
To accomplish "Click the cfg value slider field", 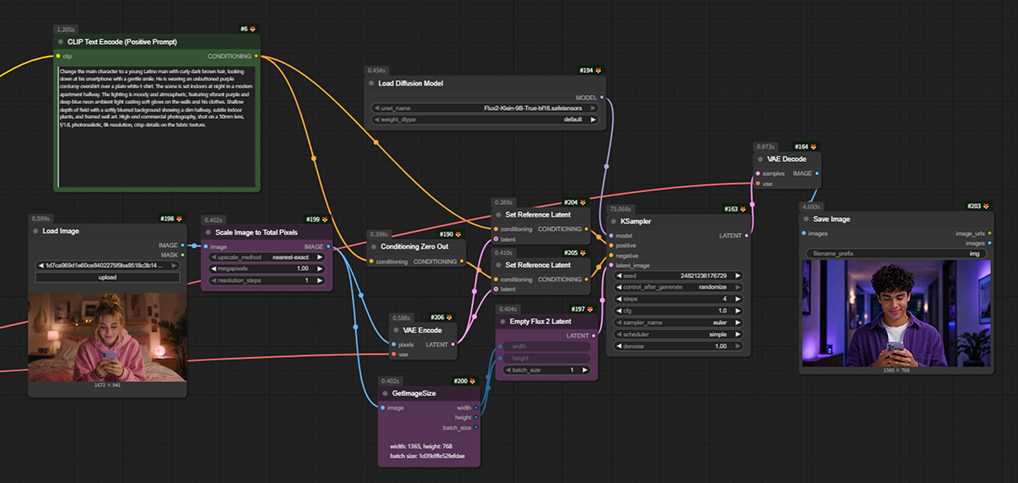I will 678,311.
